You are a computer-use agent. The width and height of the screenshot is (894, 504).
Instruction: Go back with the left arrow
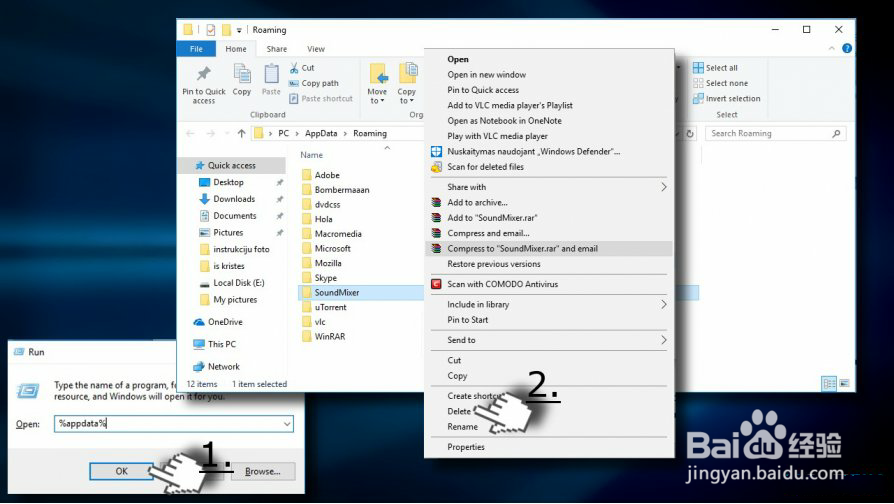click(x=190, y=133)
